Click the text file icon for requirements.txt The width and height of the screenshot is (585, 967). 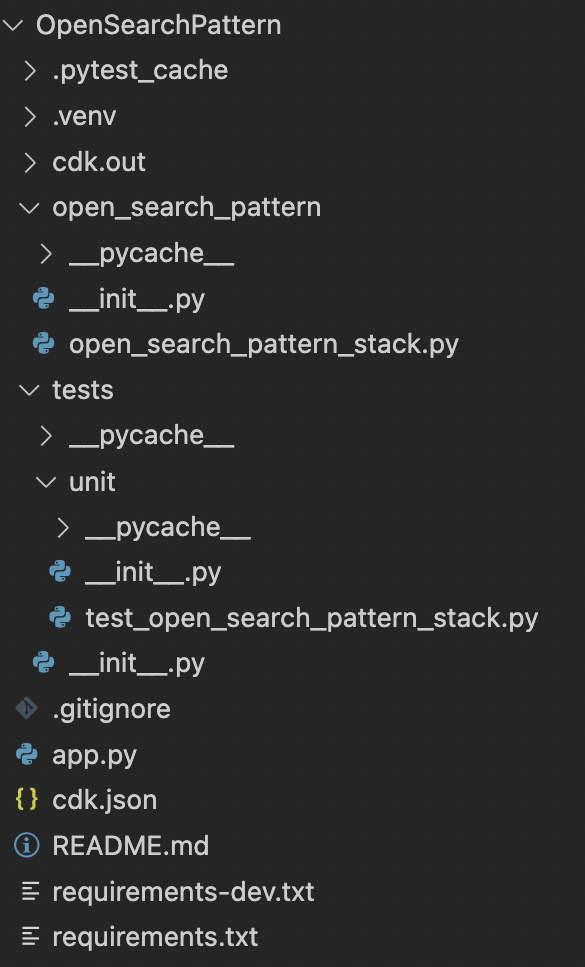[x=30, y=937]
